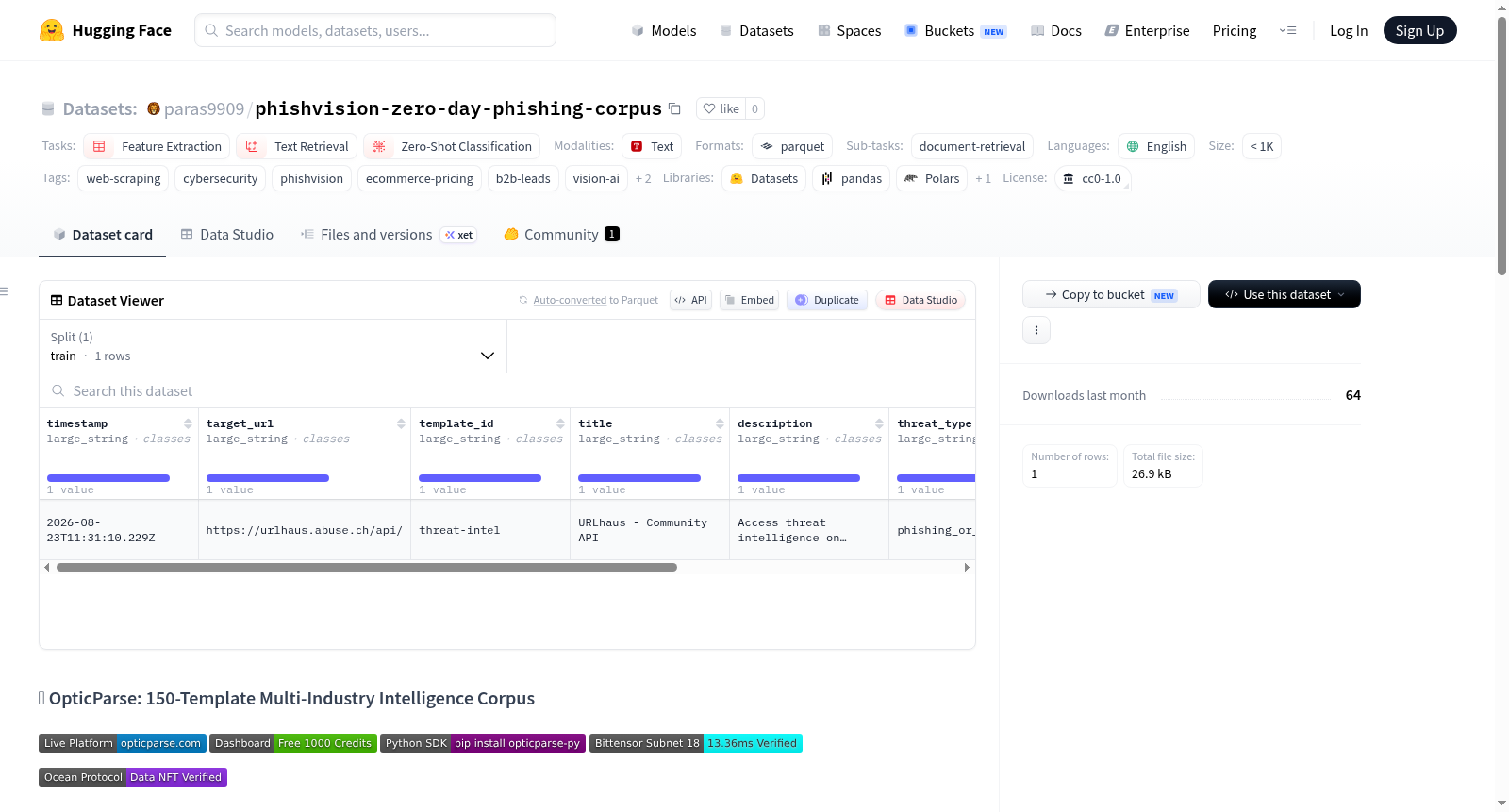Viewport: 1509px width, 812px height.
Task: Click the cc0-1.0 license tag
Action: 1092,178
